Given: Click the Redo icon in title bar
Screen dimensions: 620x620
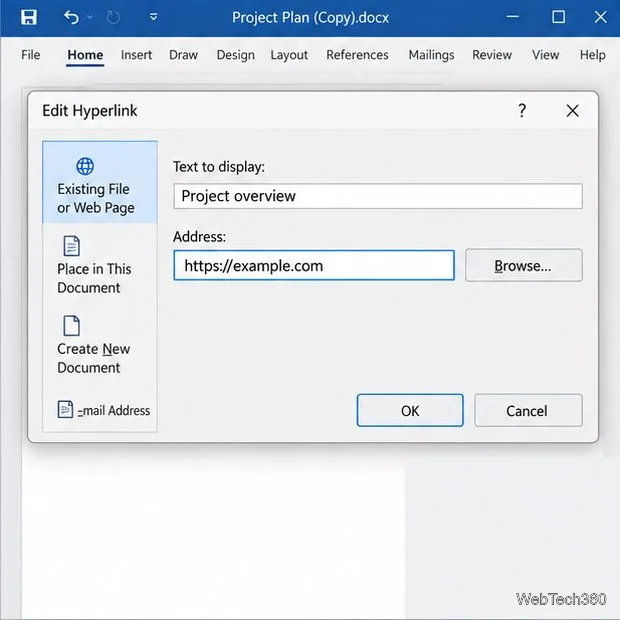Looking at the screenshot, I should click(113, 17).
